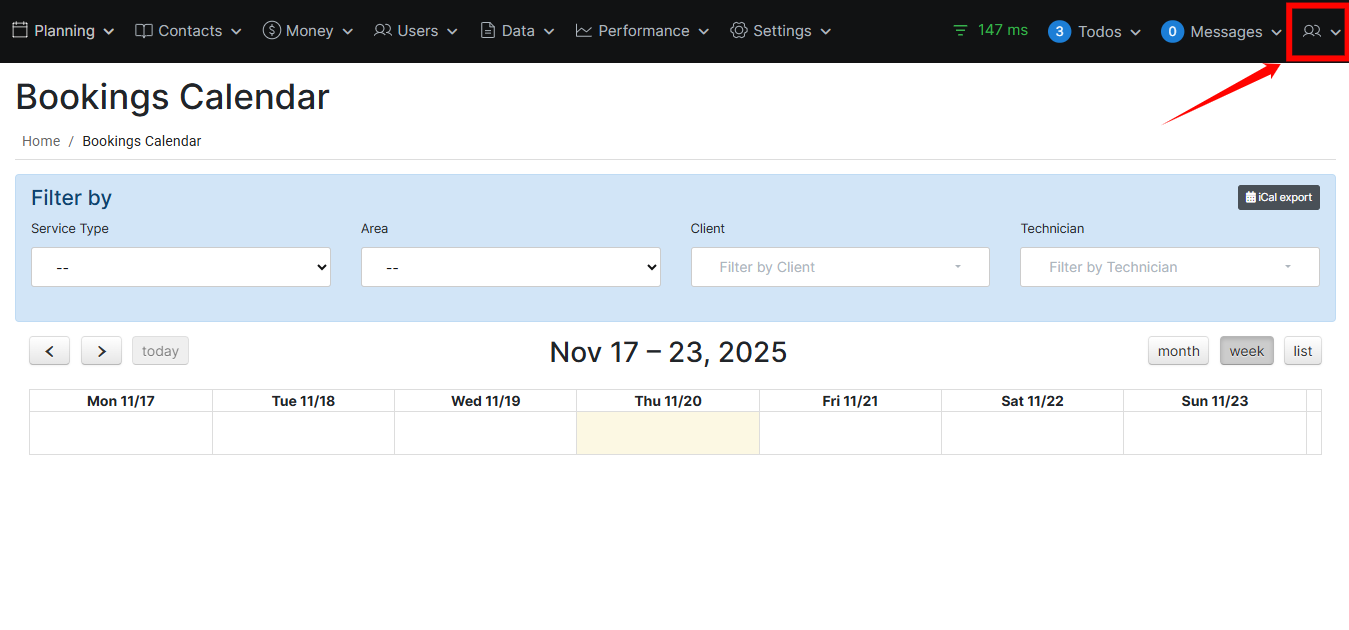Click the book icon beside Contacts
This screenshot has height=630, width=1349.
tap(144, 30)
